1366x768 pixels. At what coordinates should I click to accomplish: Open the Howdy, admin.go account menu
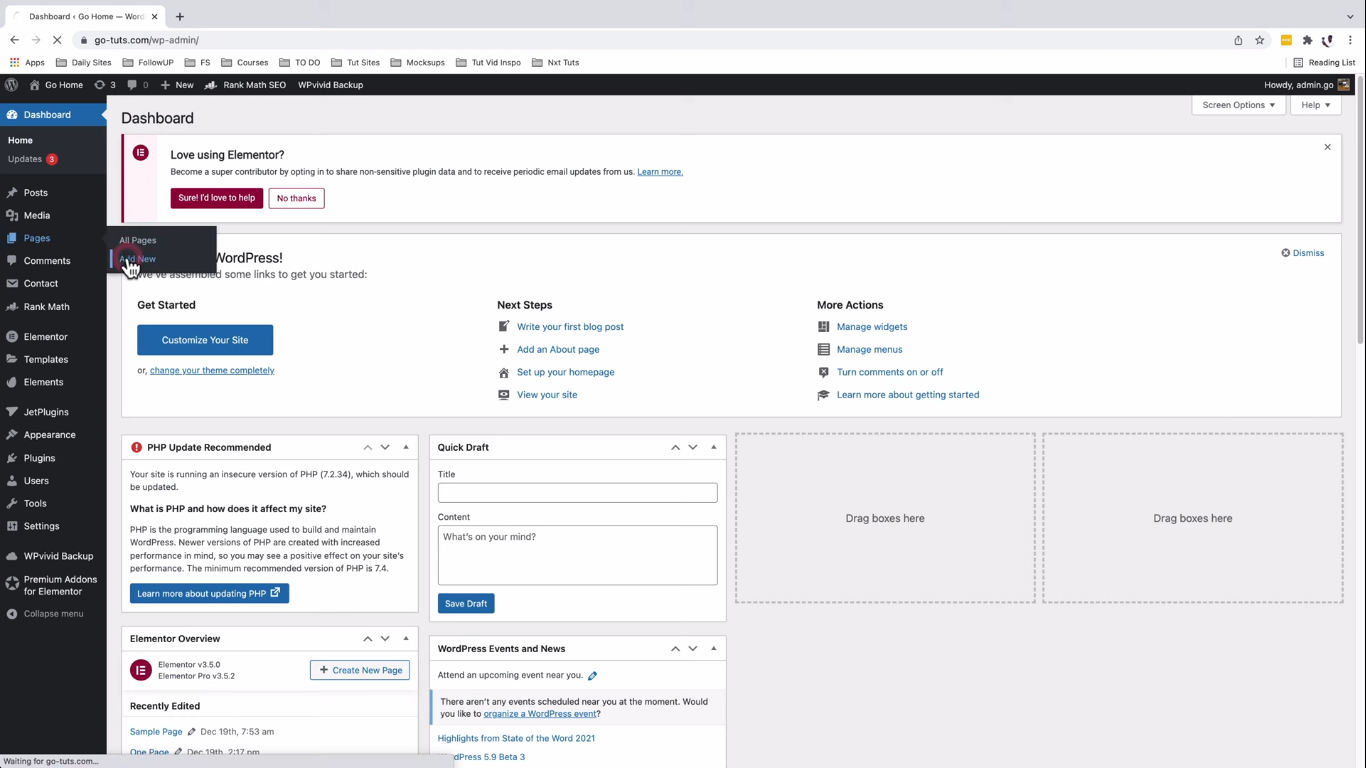[x=1307, y=85]
